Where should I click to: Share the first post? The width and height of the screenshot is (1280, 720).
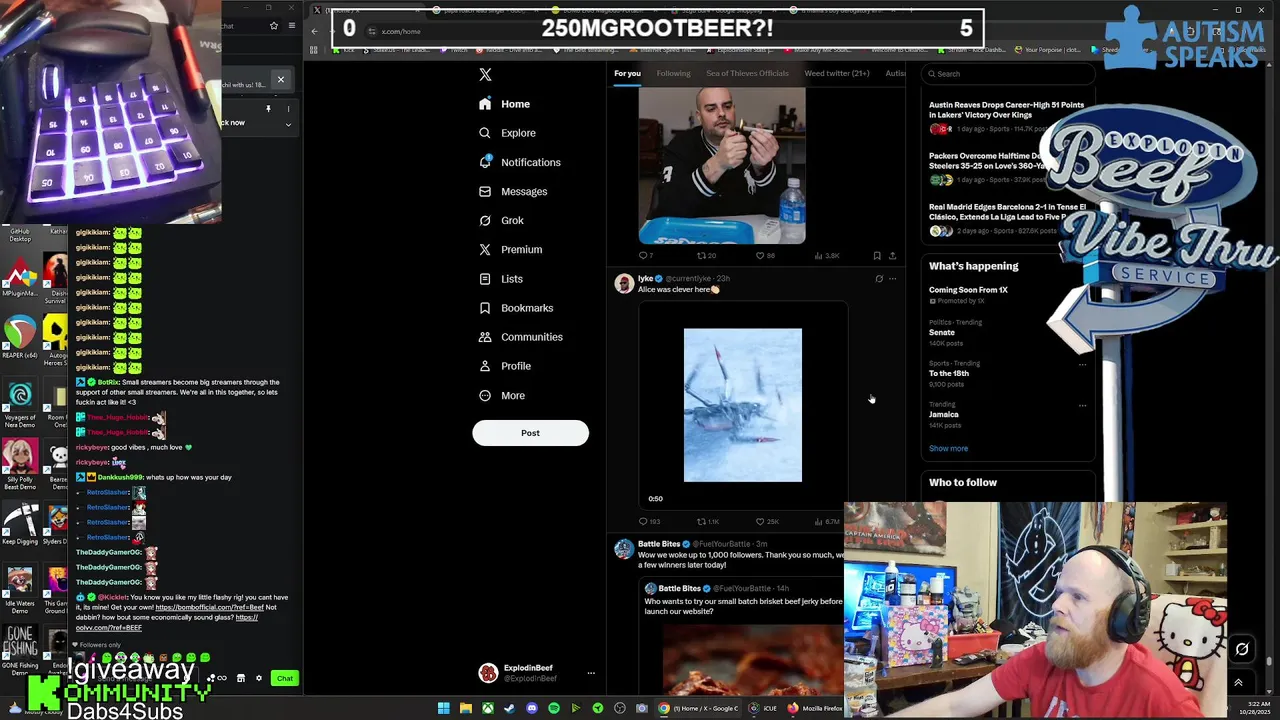pos(892,255)
